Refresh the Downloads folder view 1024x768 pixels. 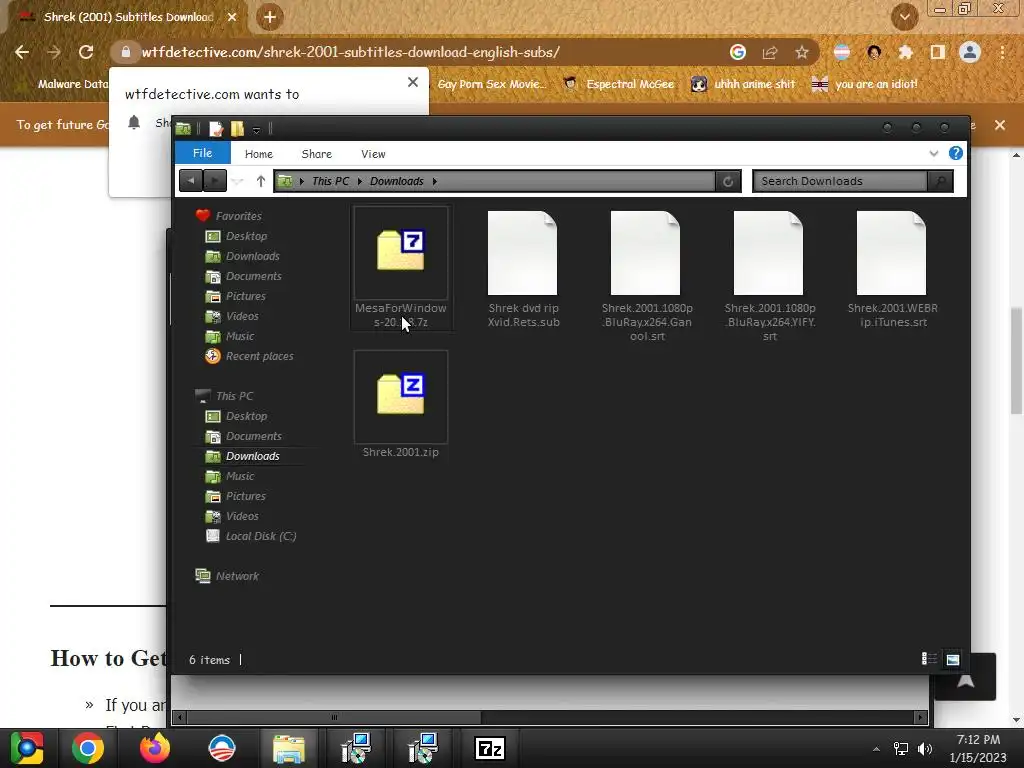click(728, 182)
